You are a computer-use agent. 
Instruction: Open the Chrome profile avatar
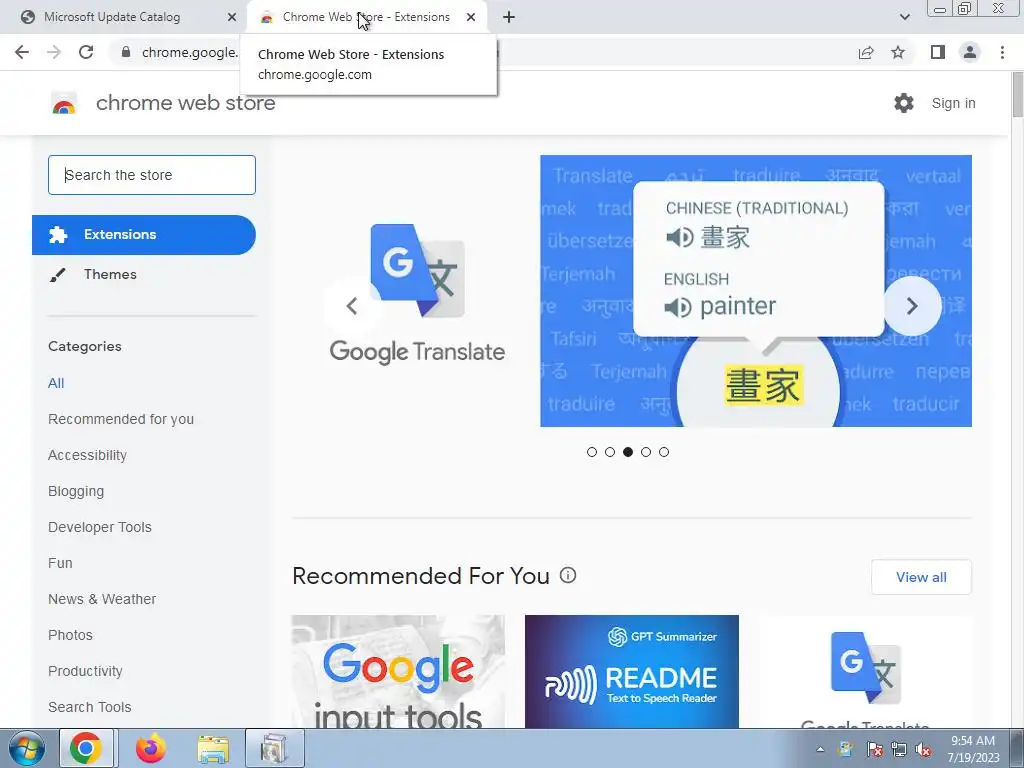click(970, 52)
